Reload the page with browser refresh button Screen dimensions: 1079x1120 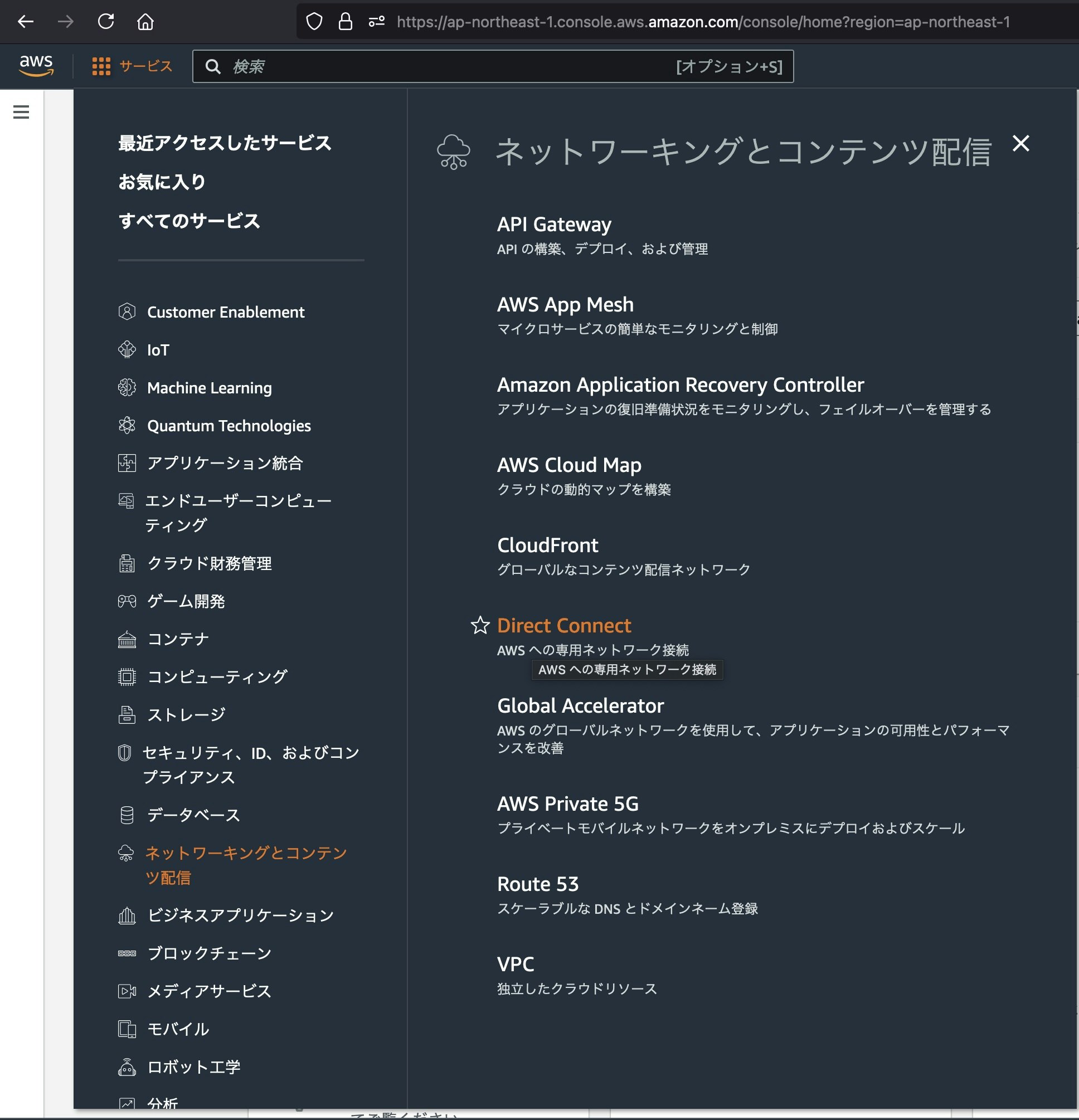(106, 22)
